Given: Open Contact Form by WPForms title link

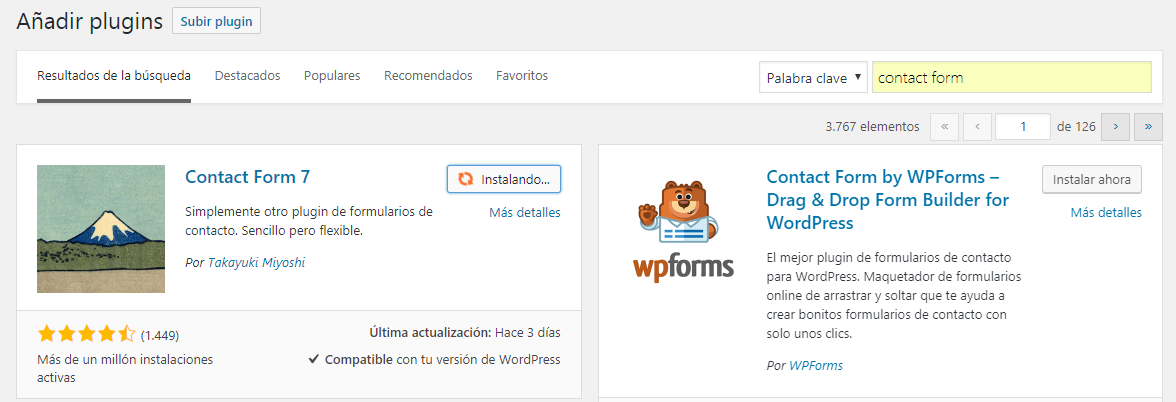Looking at the screenshot, I should click(x=888, y=200).
